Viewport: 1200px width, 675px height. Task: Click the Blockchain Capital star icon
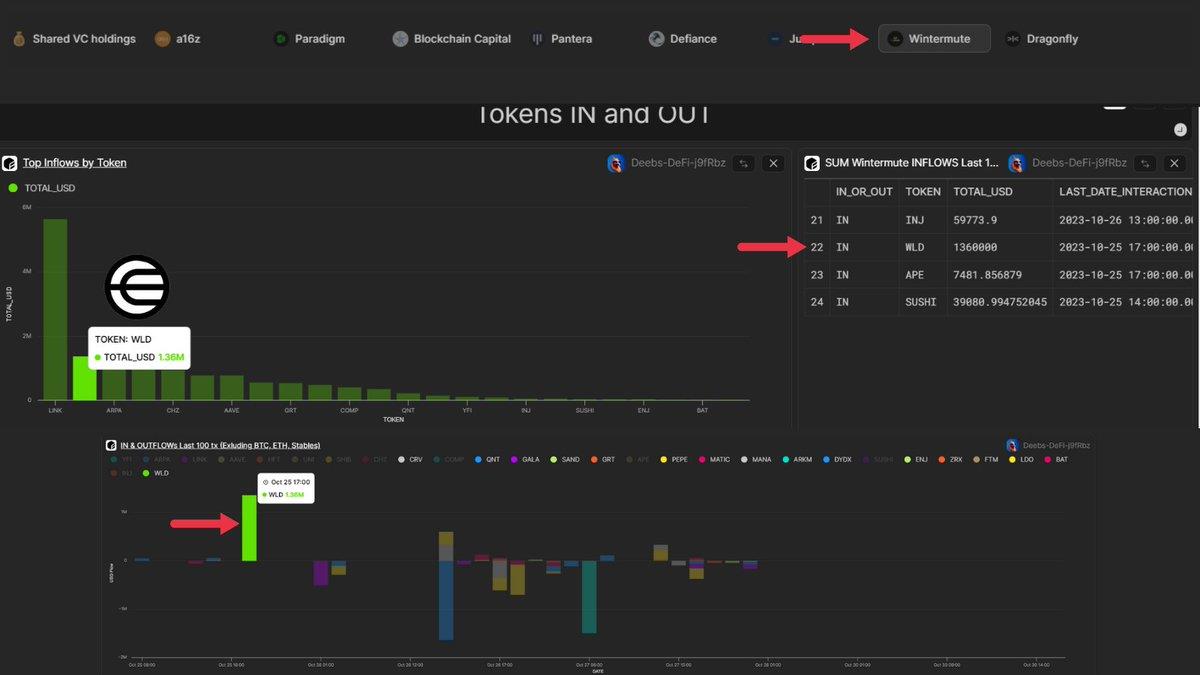coord(400,39)
